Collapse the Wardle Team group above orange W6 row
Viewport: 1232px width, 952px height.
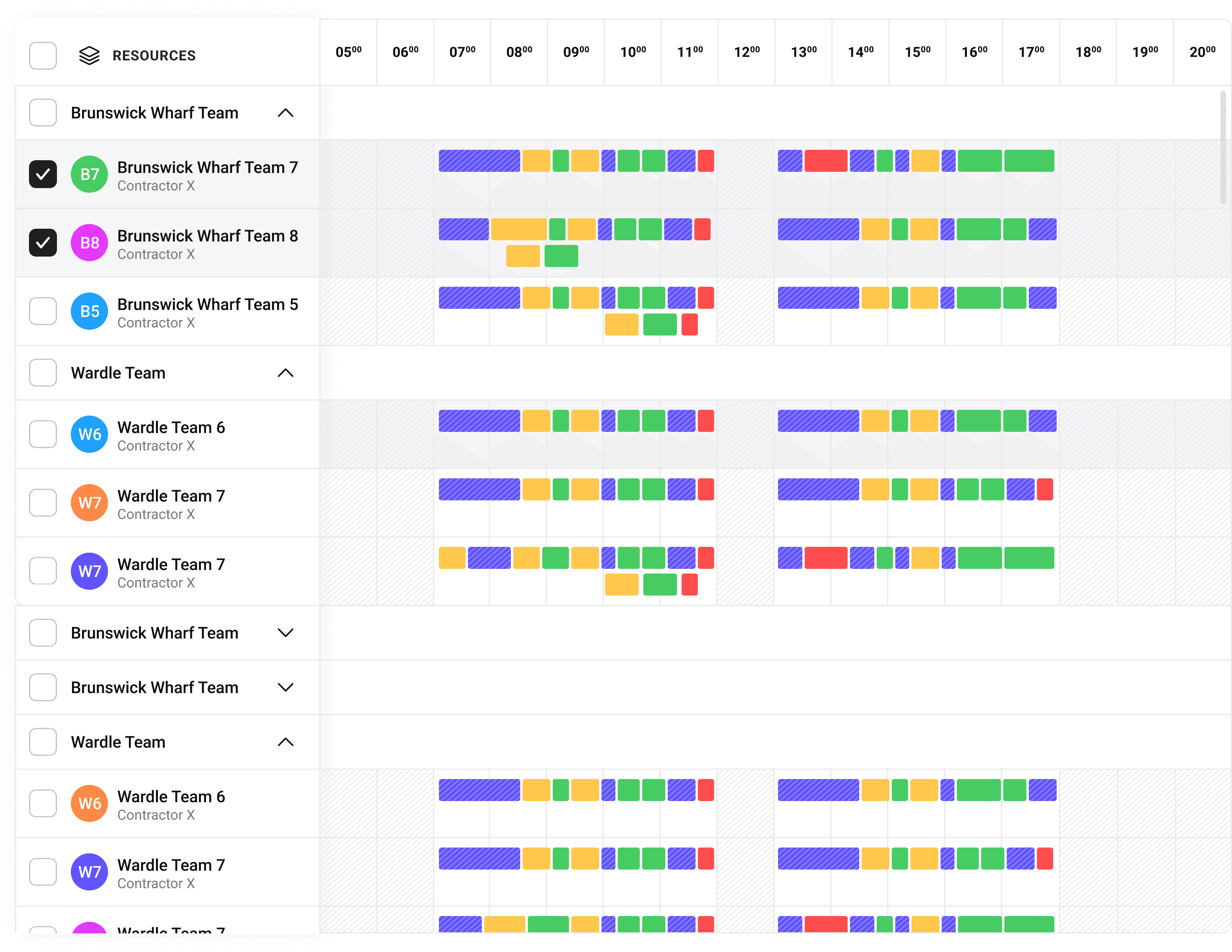[x=286, y=742]
